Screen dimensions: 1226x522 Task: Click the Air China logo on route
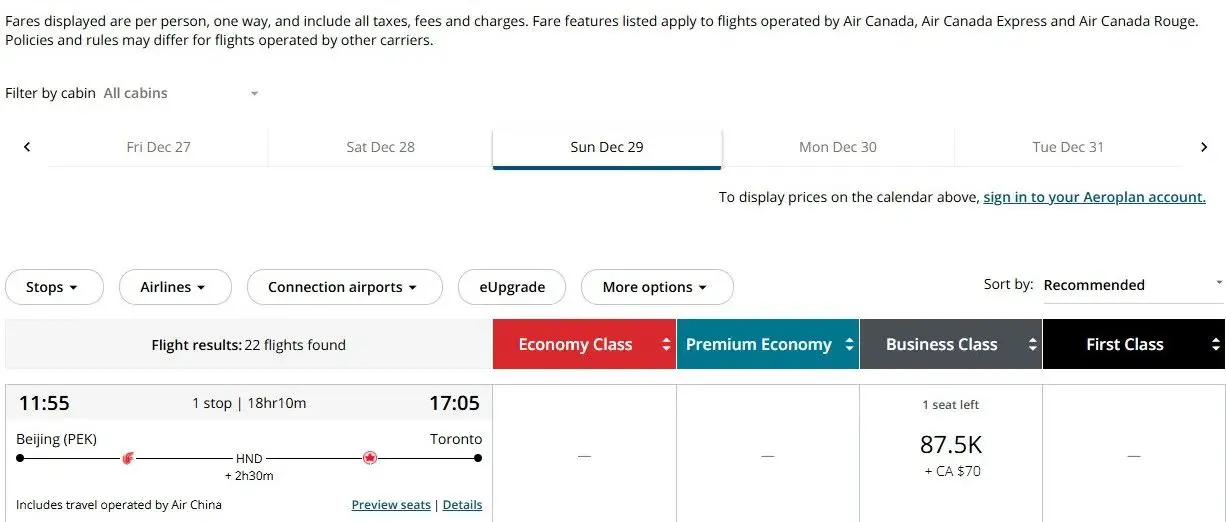[127, 458]
